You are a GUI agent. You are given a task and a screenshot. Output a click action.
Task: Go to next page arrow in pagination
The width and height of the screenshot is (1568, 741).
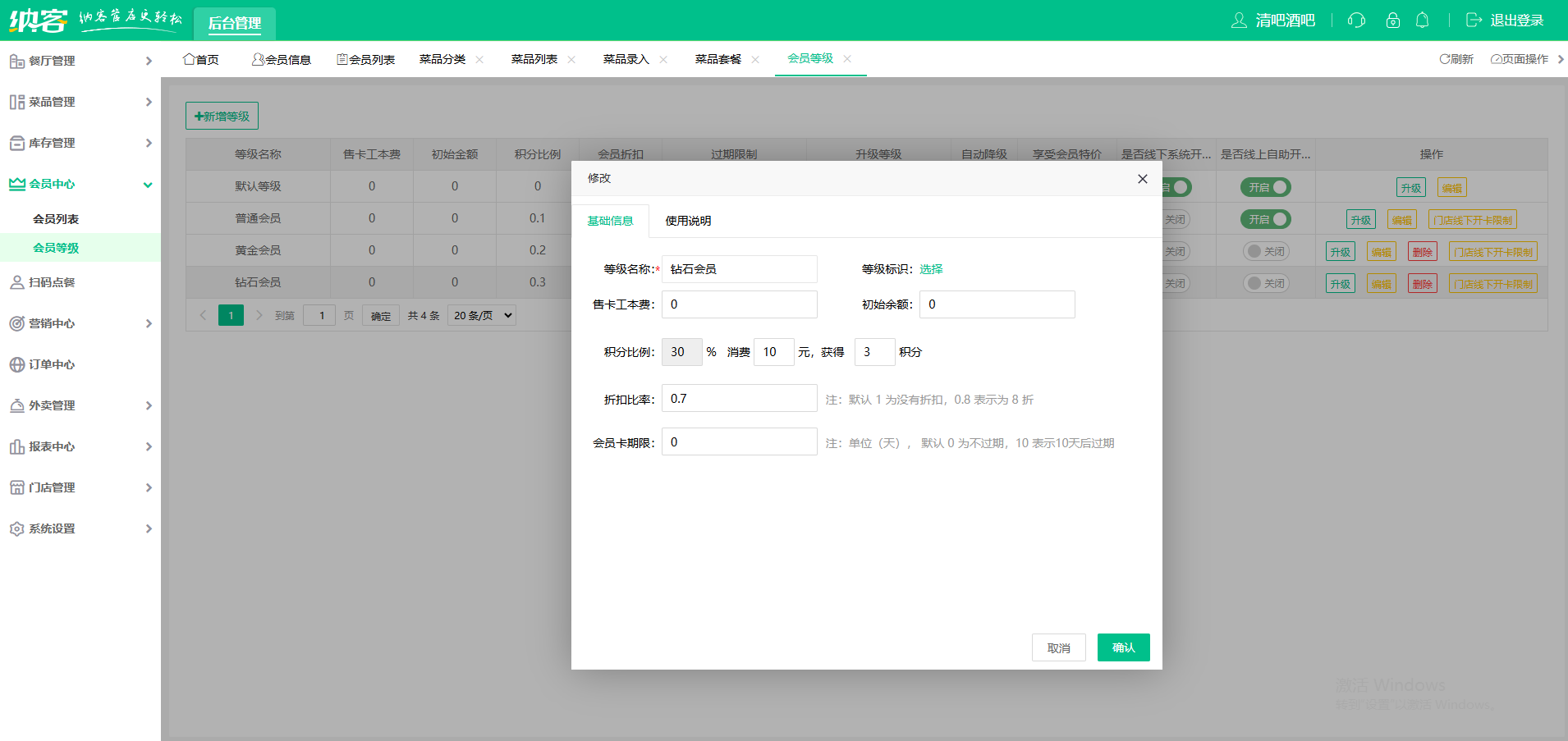click(259, 315)
